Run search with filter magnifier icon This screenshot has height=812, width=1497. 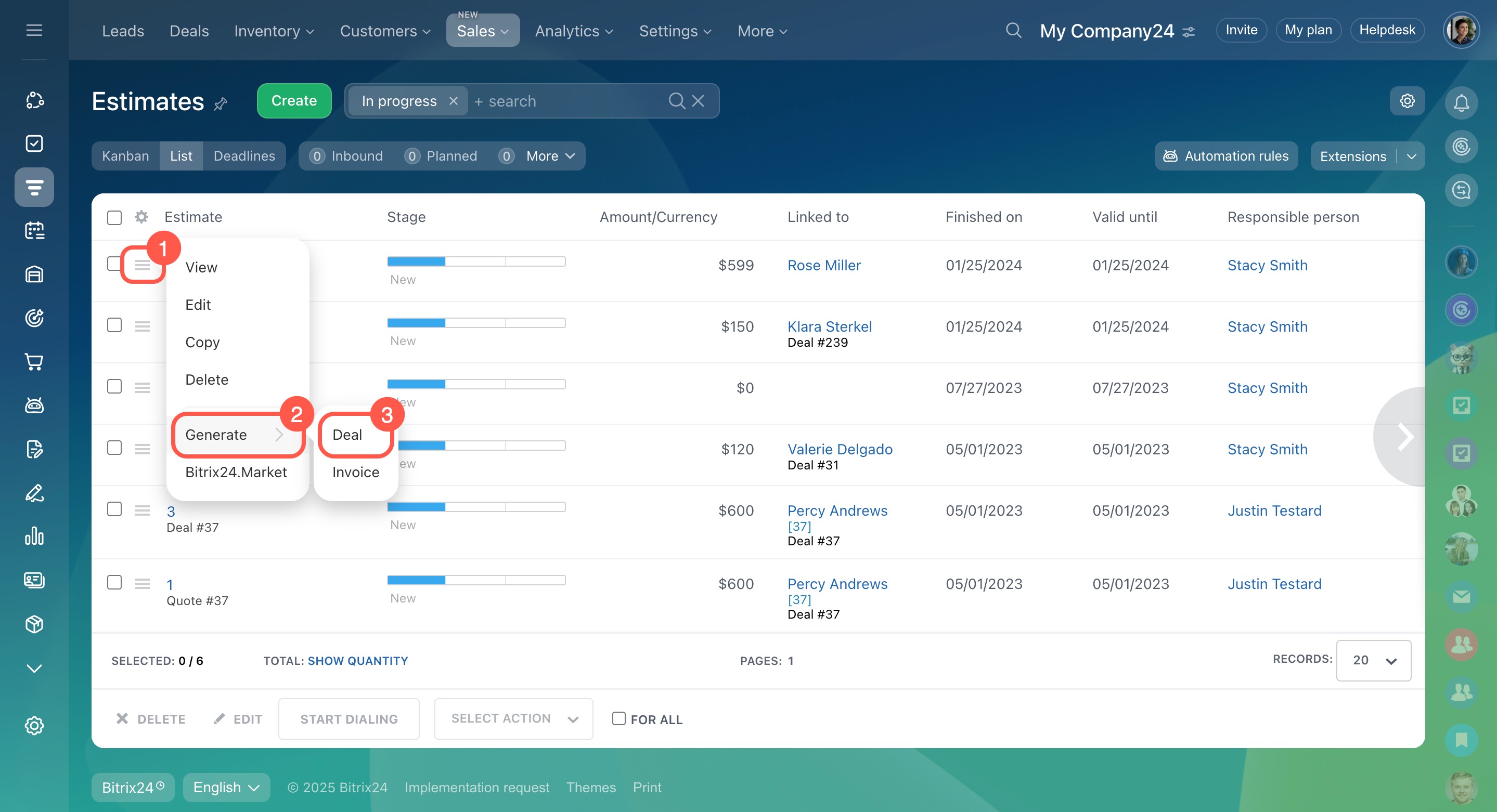[x=676, y=101]
